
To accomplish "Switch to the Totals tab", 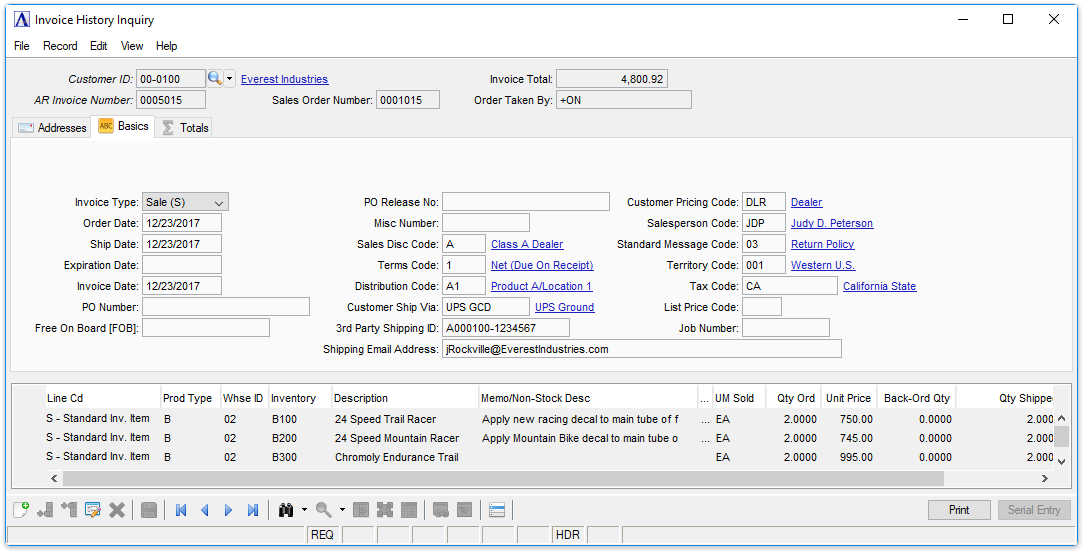I will click(184, 128).
